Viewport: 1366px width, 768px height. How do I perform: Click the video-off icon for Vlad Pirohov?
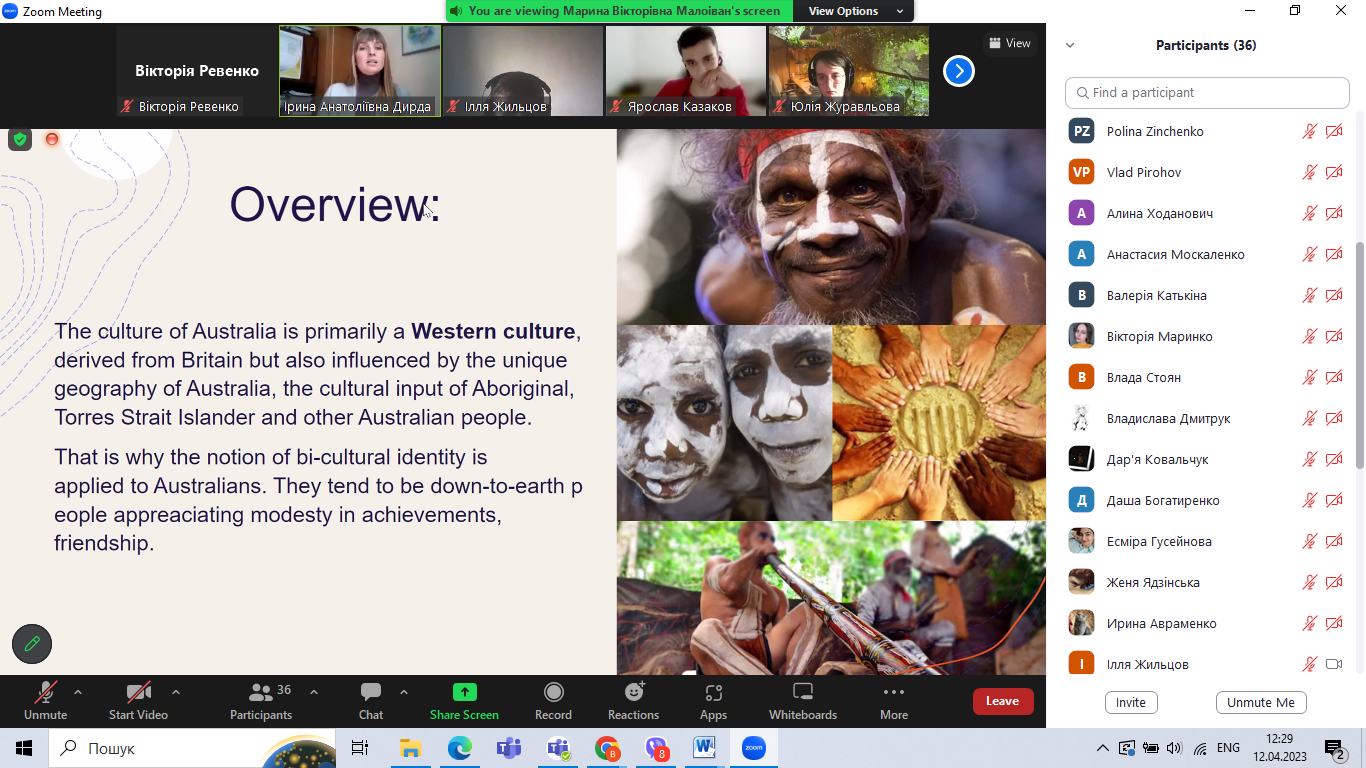pyautogui.click(x=1334, y=172)
